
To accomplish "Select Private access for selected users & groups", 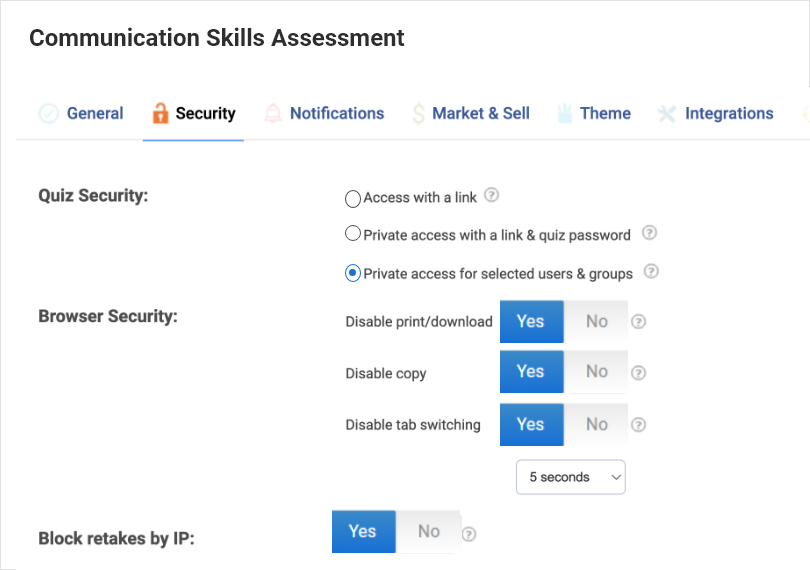I will [353, 273].
